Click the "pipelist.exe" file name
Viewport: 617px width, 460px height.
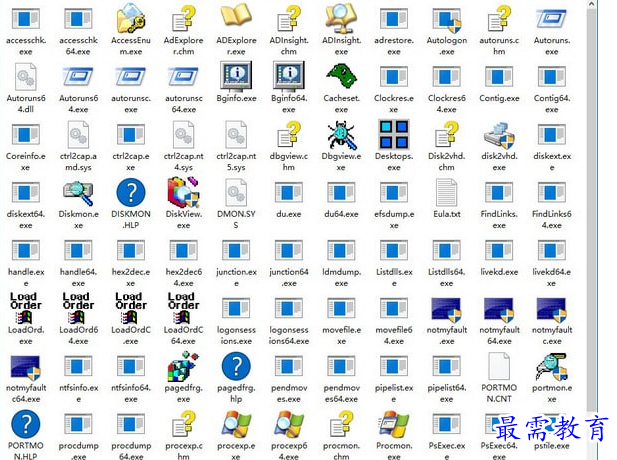pyautogui.click(x=394, y=393)
